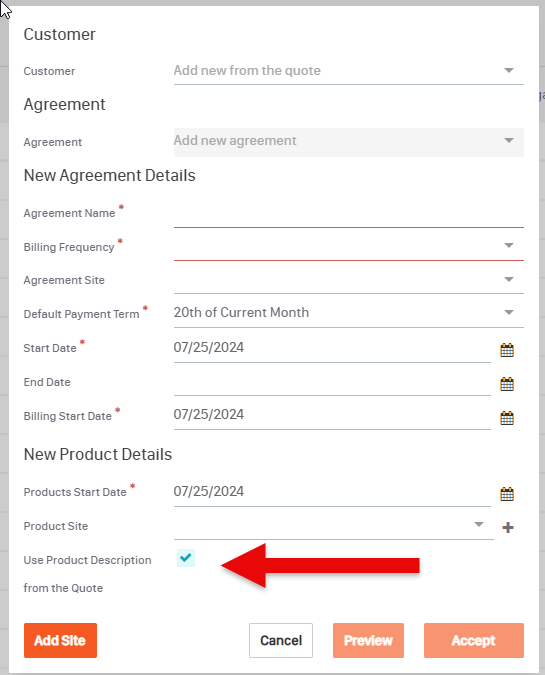Uncheck Use Product Description from the Quote
The width and height of the screenshot is (545, 675).
[x=186, y=558]
